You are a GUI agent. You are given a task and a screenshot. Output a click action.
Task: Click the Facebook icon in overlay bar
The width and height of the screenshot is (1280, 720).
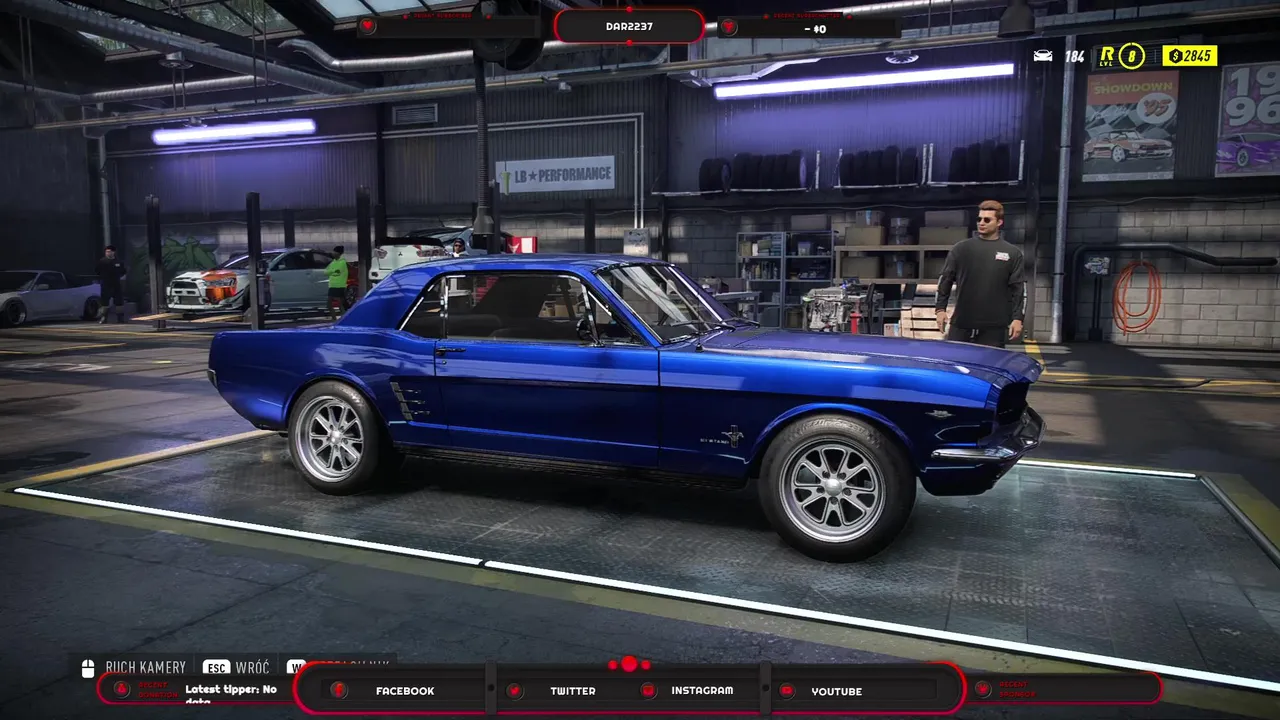pyautogui.click(x=339, y=690)
